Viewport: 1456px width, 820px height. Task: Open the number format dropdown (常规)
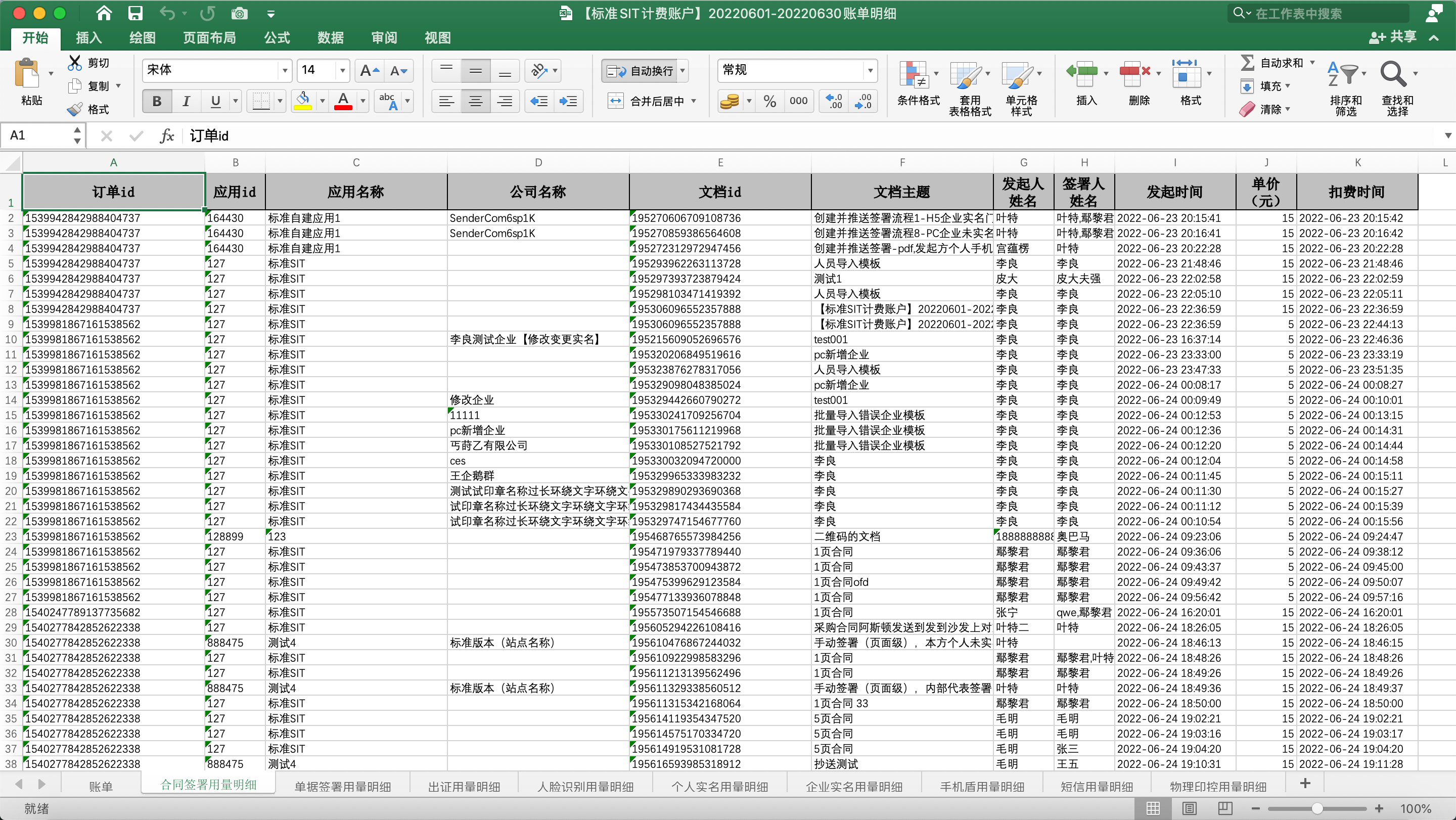pyautogui.click(x=871, y=71)
